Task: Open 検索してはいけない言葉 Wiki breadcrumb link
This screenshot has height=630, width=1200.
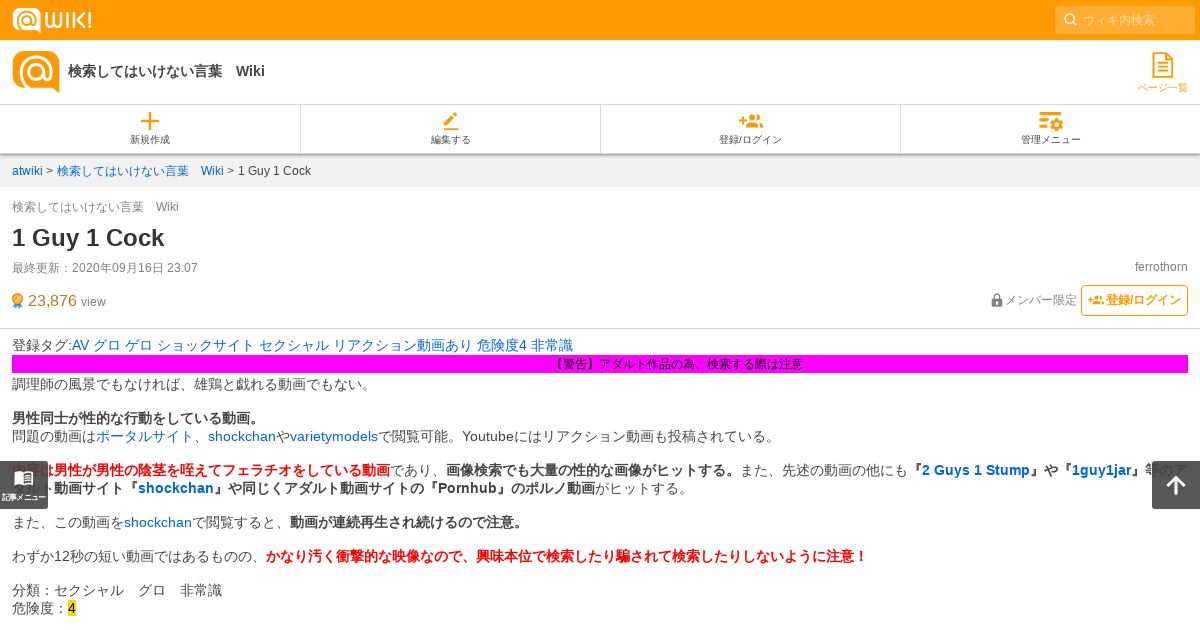Action: pos(140,171)
